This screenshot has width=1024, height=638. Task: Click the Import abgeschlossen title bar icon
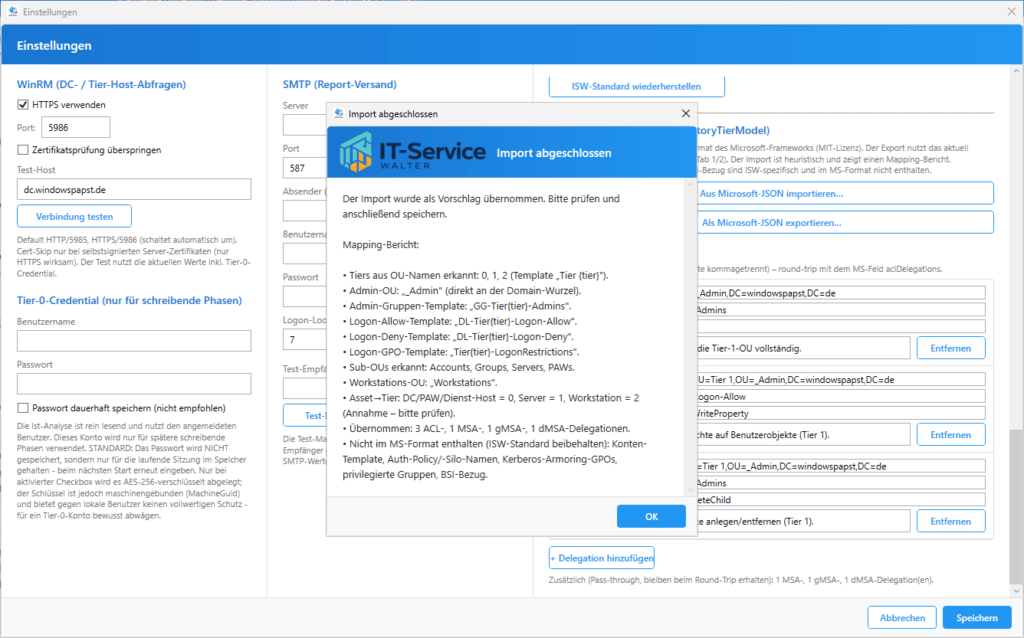(338, 114)
